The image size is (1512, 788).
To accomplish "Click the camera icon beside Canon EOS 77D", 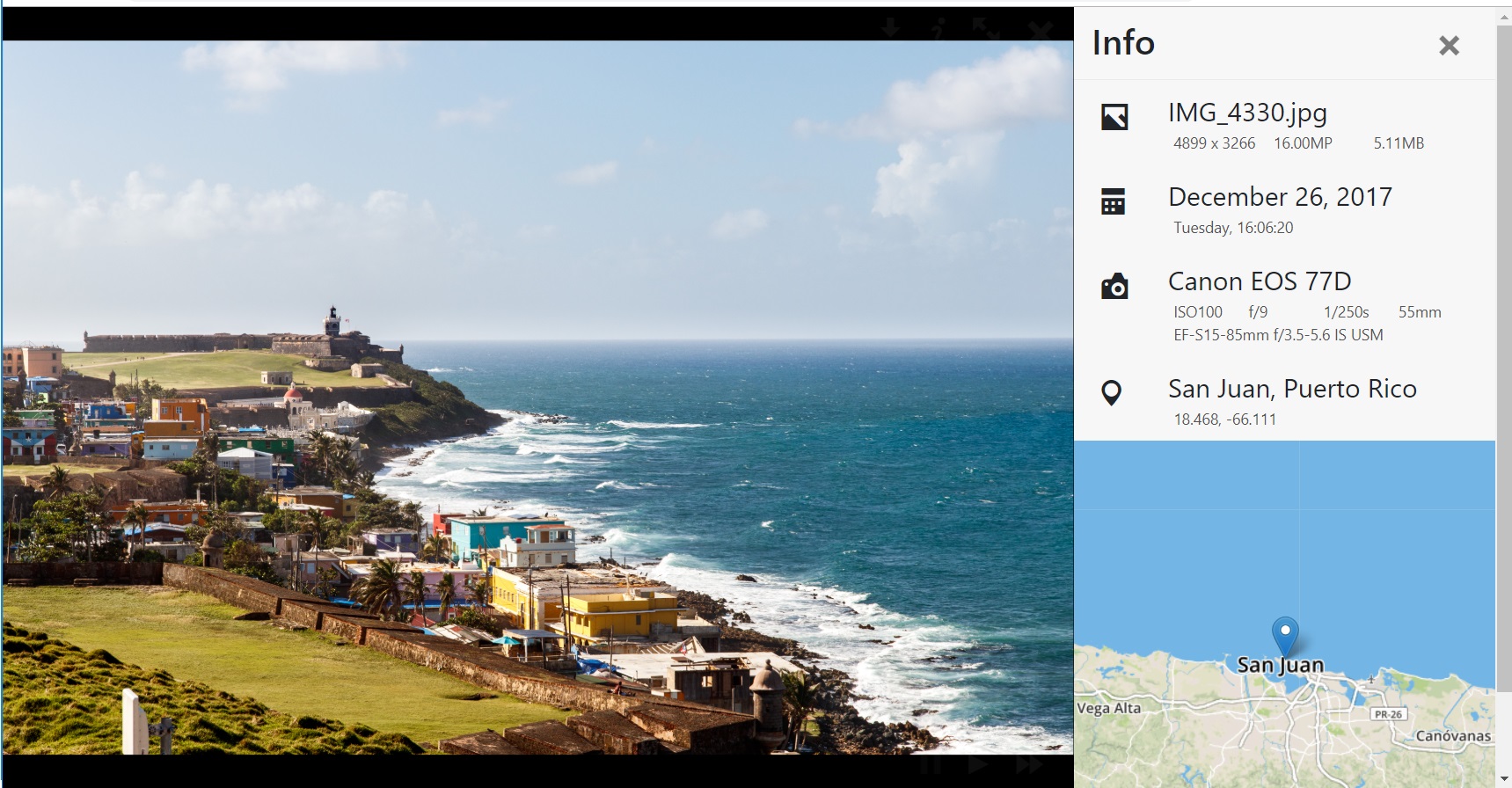I will [1114, 287].
